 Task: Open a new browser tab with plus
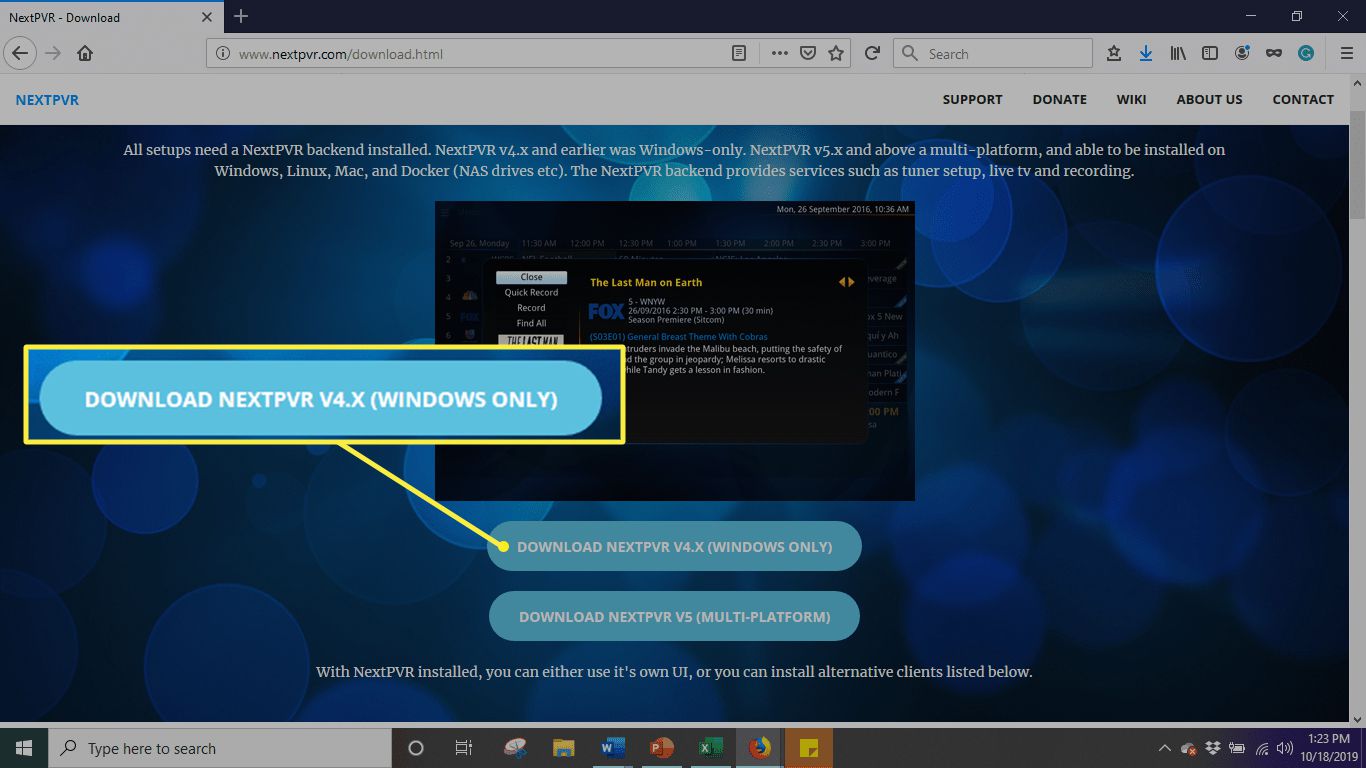240,16
